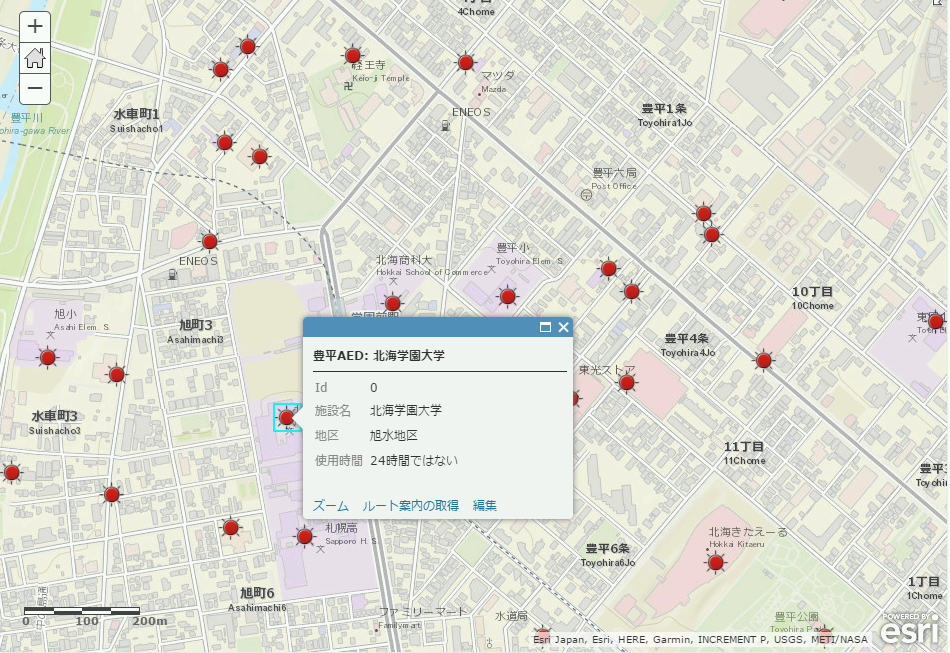Select AED marker by 札幌高 school
This screenshot has height=653, width=950.
[x=305, y=537]
